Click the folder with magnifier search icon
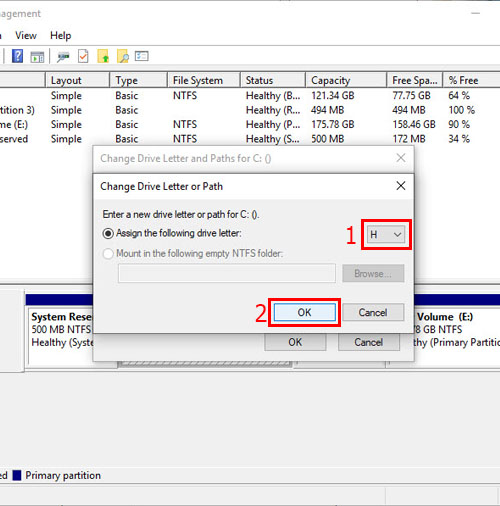Image resolution: width=500 pixels, height=506 pixels. [x=123, y=56]
